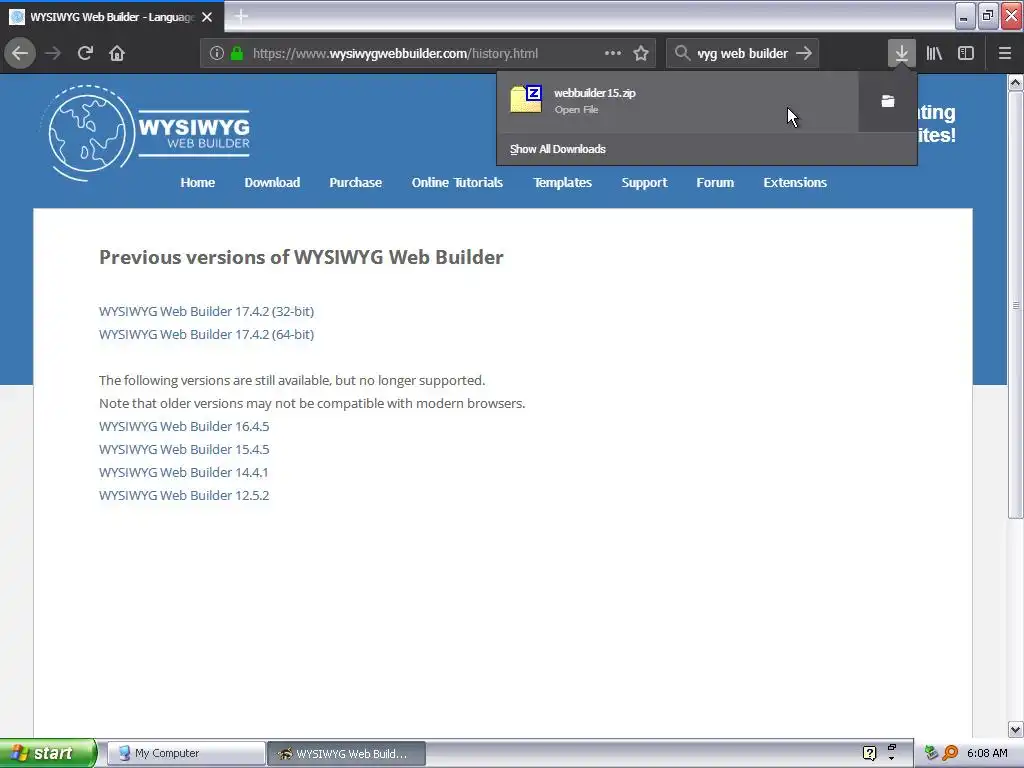The width and height of the screenshot is (1024, 768).
Task: Click the webbuilder15.zip file icon
Action: click(526, 99)
